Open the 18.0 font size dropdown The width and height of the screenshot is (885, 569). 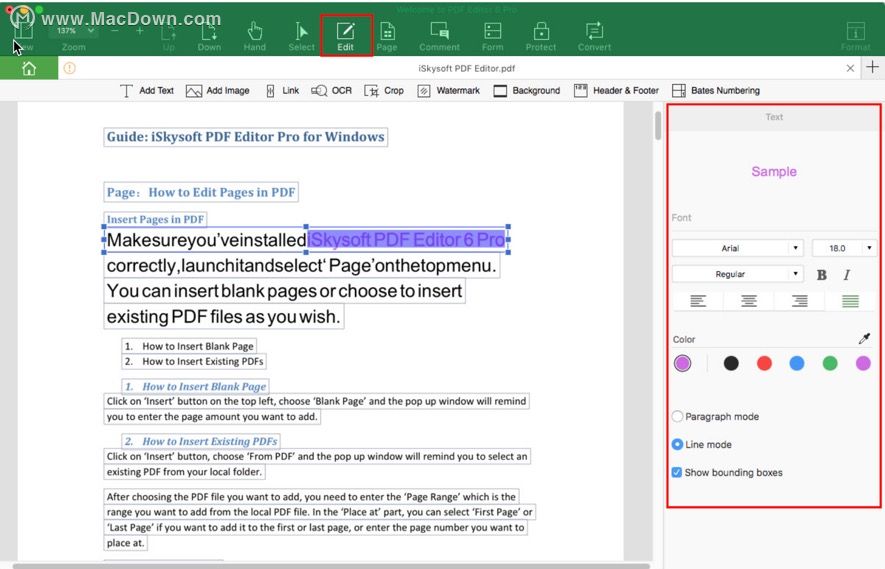844,248
